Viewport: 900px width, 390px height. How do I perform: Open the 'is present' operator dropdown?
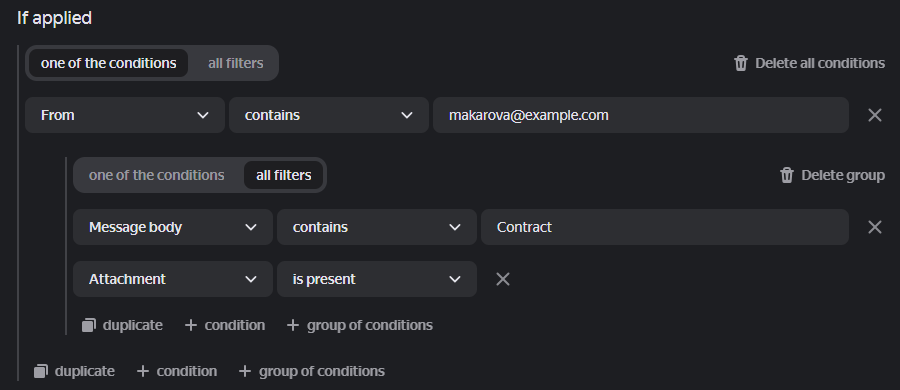(x=377, y=279)
